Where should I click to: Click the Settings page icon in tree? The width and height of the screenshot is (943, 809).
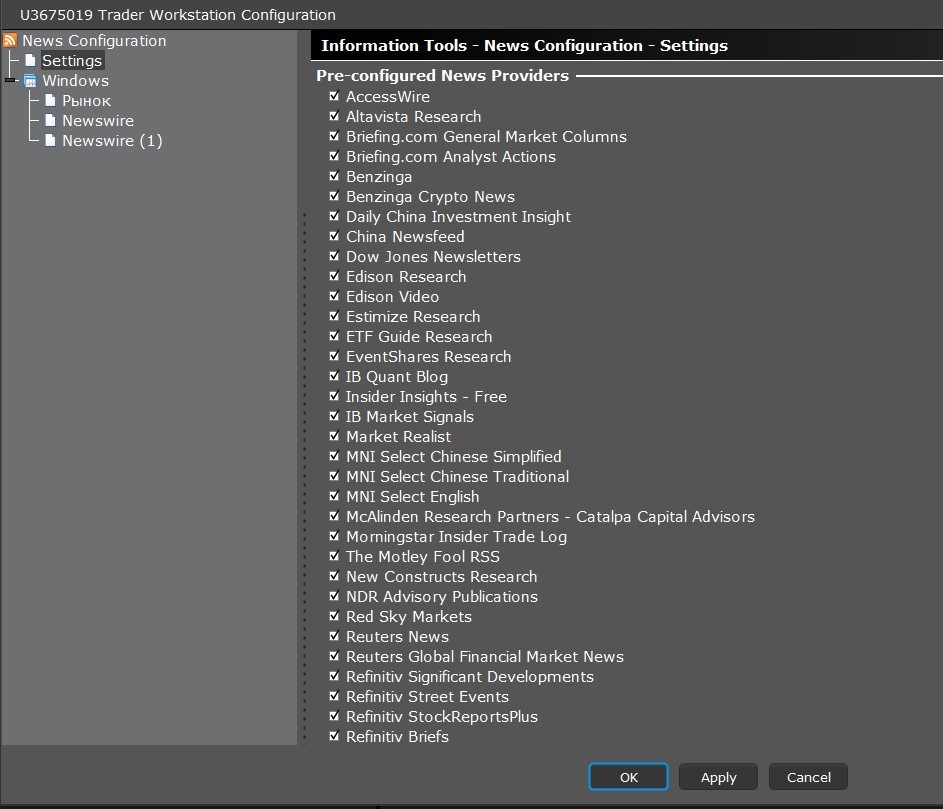(x=30, y=60)
